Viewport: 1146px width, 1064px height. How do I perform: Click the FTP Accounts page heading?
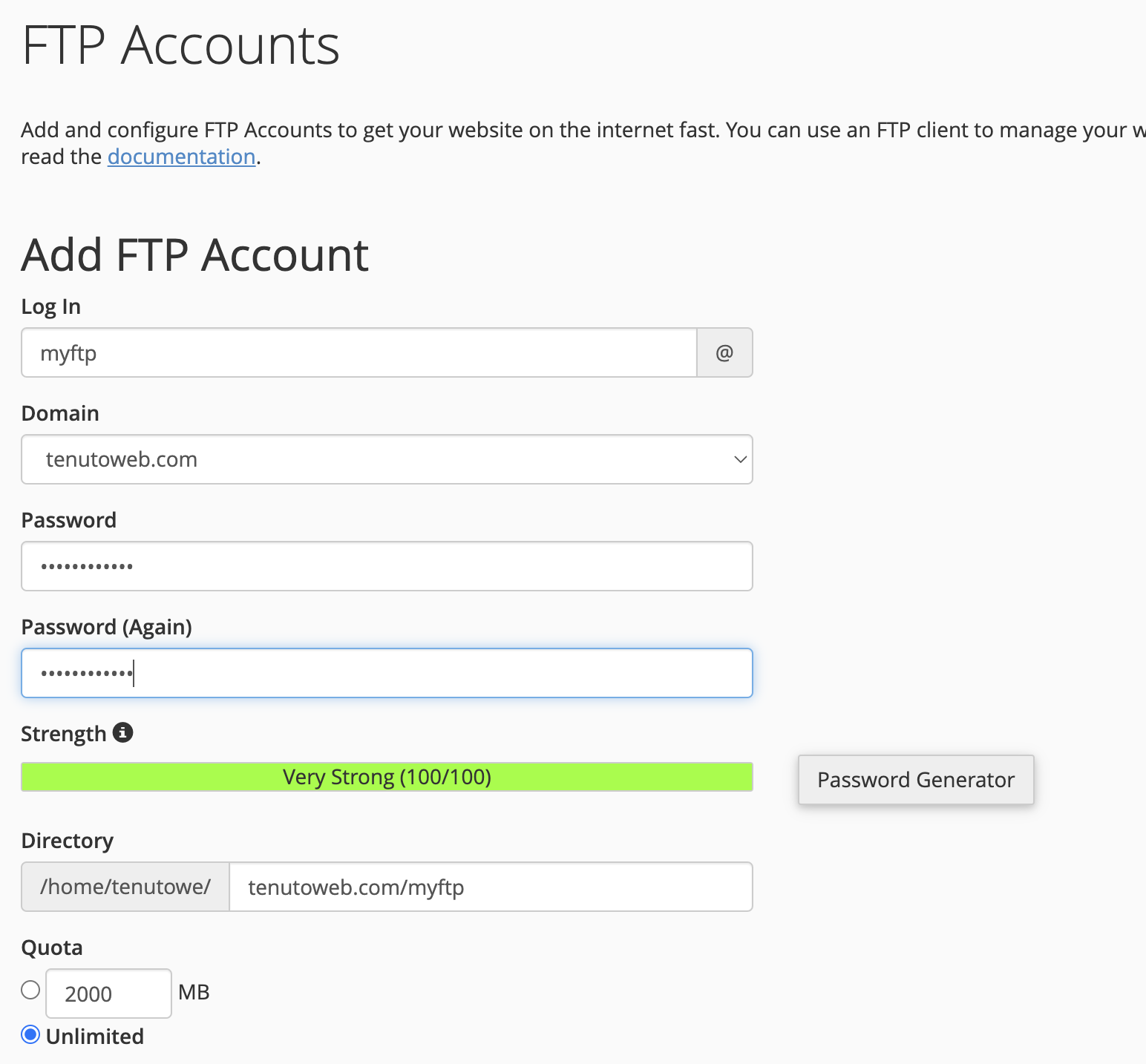180,45
